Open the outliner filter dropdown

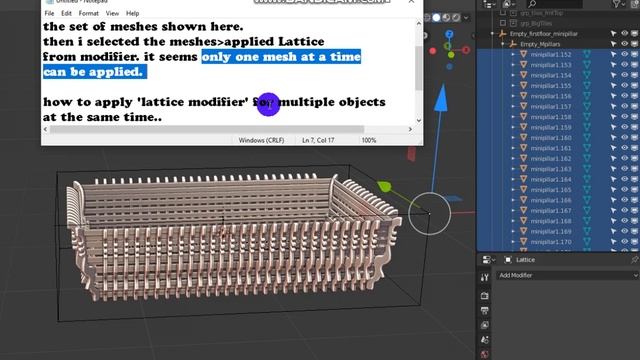(619, 4)
